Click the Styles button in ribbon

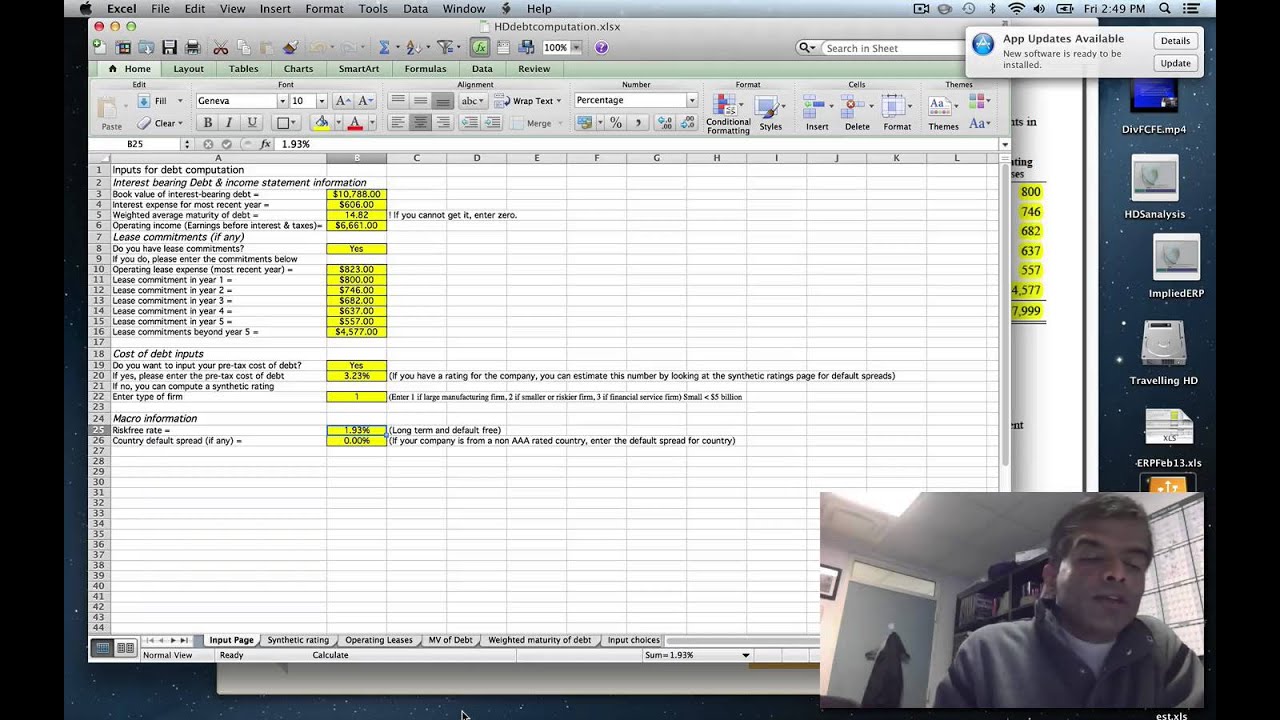tap(770, 113)
